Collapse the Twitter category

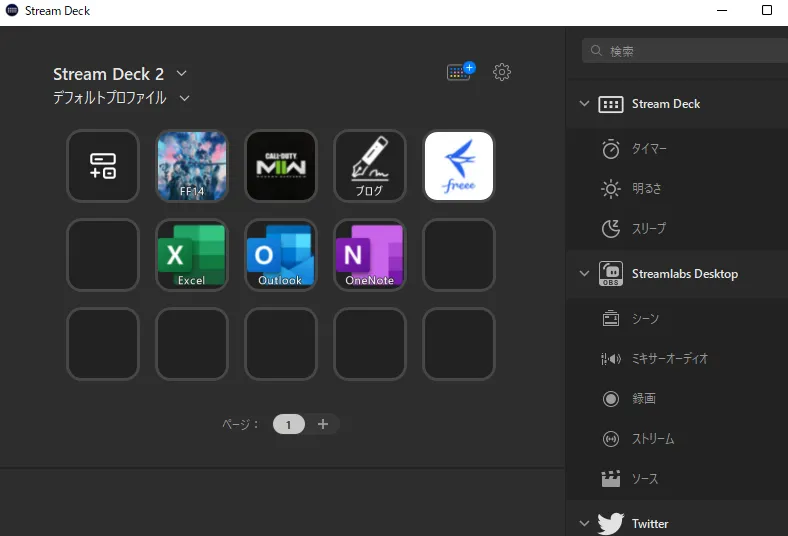[x=584, y=523]
